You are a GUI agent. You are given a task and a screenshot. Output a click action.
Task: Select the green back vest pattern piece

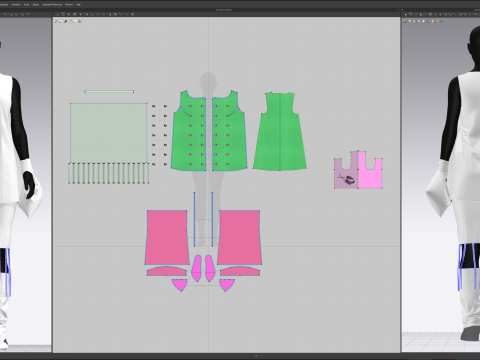(280, 133)
